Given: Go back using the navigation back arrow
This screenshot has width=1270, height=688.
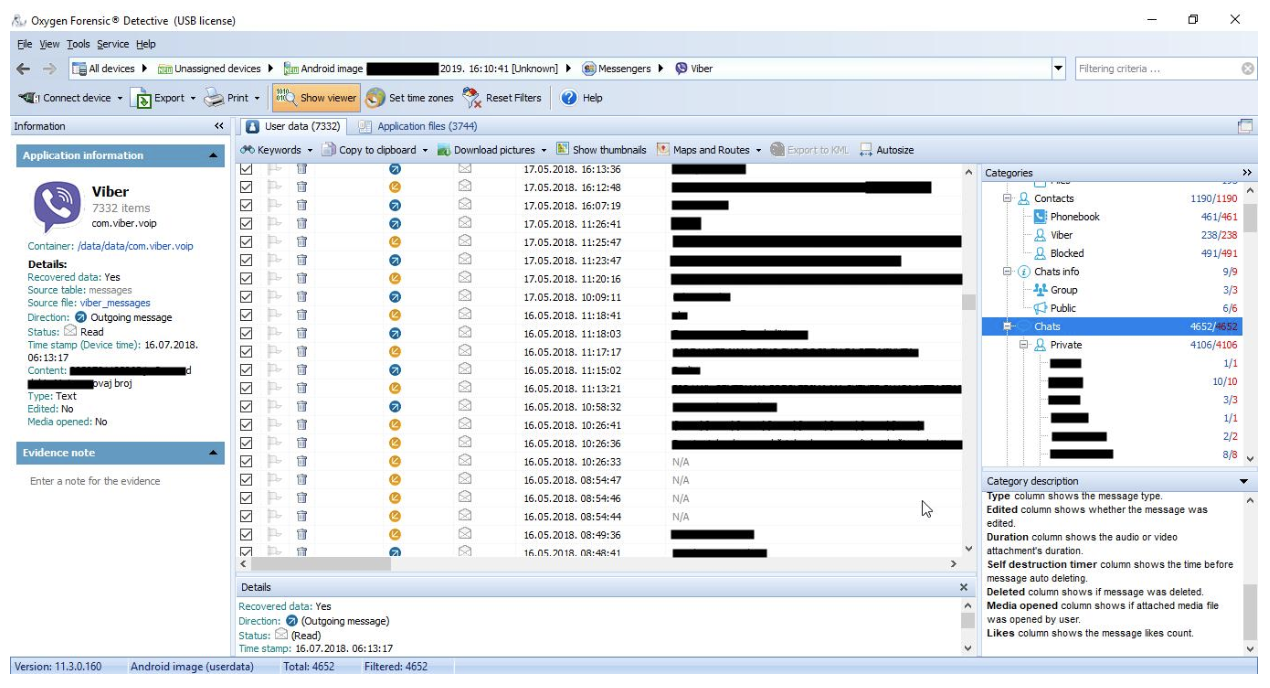Looking at the screenshot, I should 24,69.
